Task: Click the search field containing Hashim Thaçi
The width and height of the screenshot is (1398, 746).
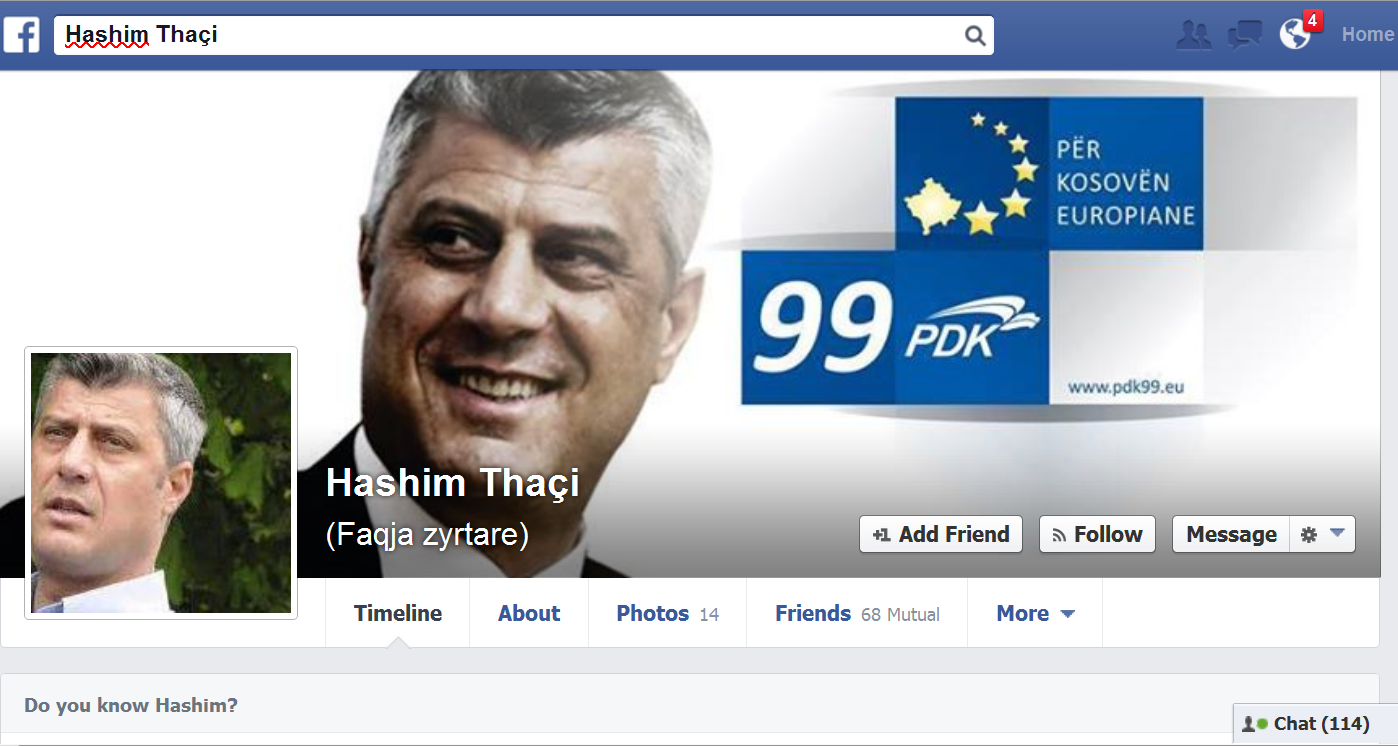Action: tap(523, 35)
